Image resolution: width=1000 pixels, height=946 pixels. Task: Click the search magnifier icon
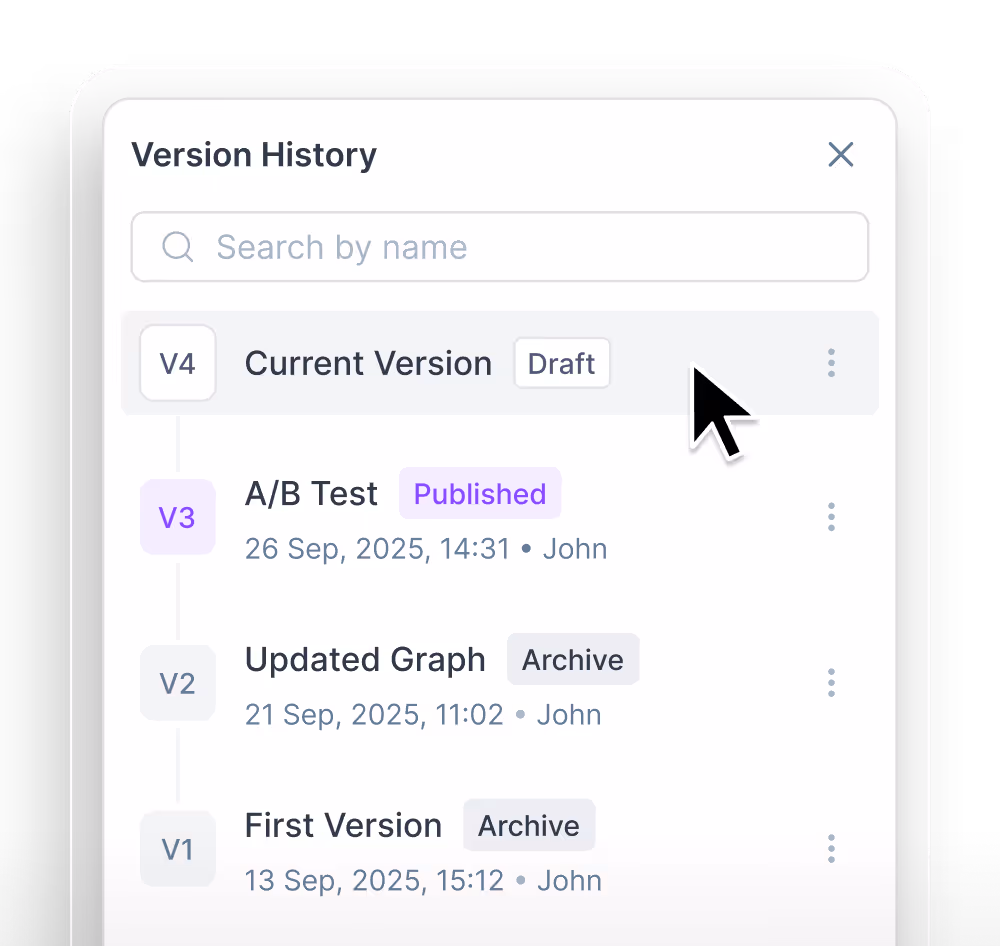(x=177, y=247)
